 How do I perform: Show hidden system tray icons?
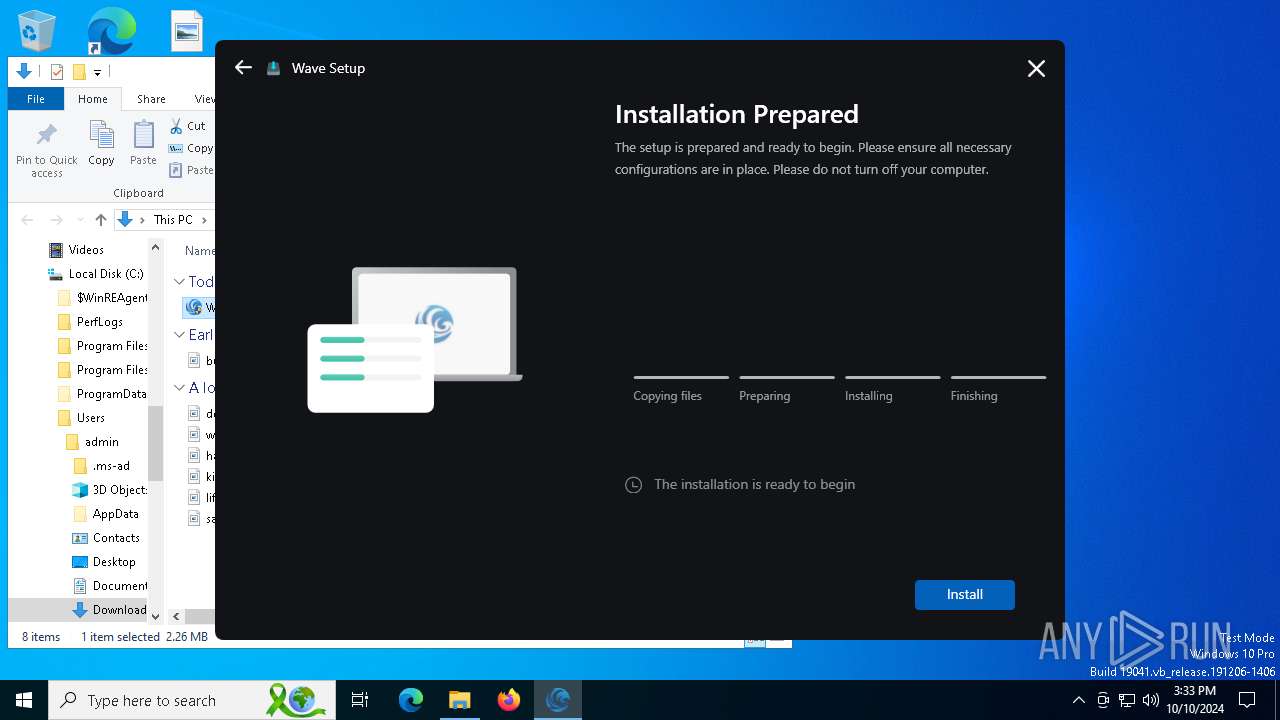[1078, 700]
